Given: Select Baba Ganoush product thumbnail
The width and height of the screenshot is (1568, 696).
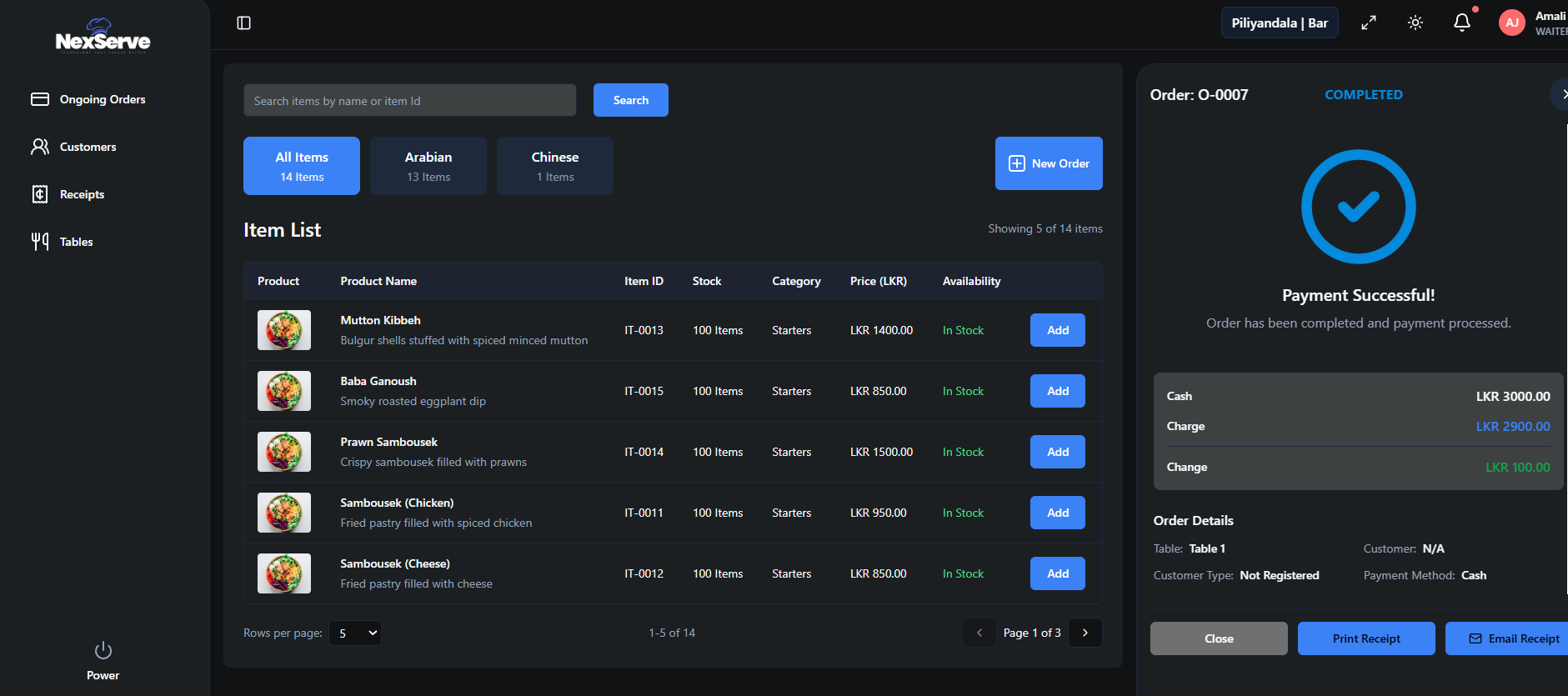Looking at the screenshot, I should [x=284, y=391].
